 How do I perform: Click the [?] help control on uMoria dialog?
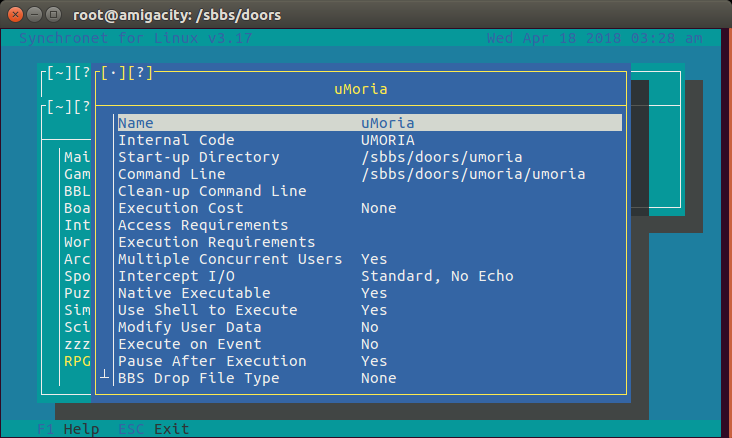(x=135, y=73)
